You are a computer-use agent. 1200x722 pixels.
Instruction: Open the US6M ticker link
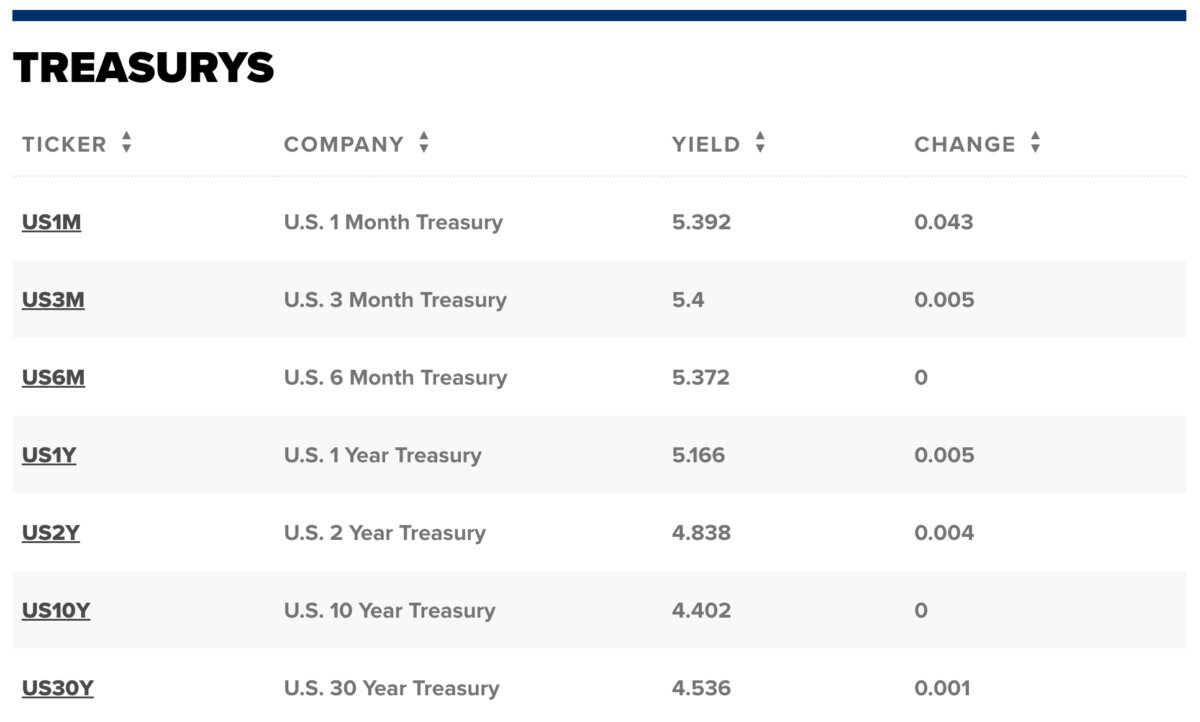[53, 378]
